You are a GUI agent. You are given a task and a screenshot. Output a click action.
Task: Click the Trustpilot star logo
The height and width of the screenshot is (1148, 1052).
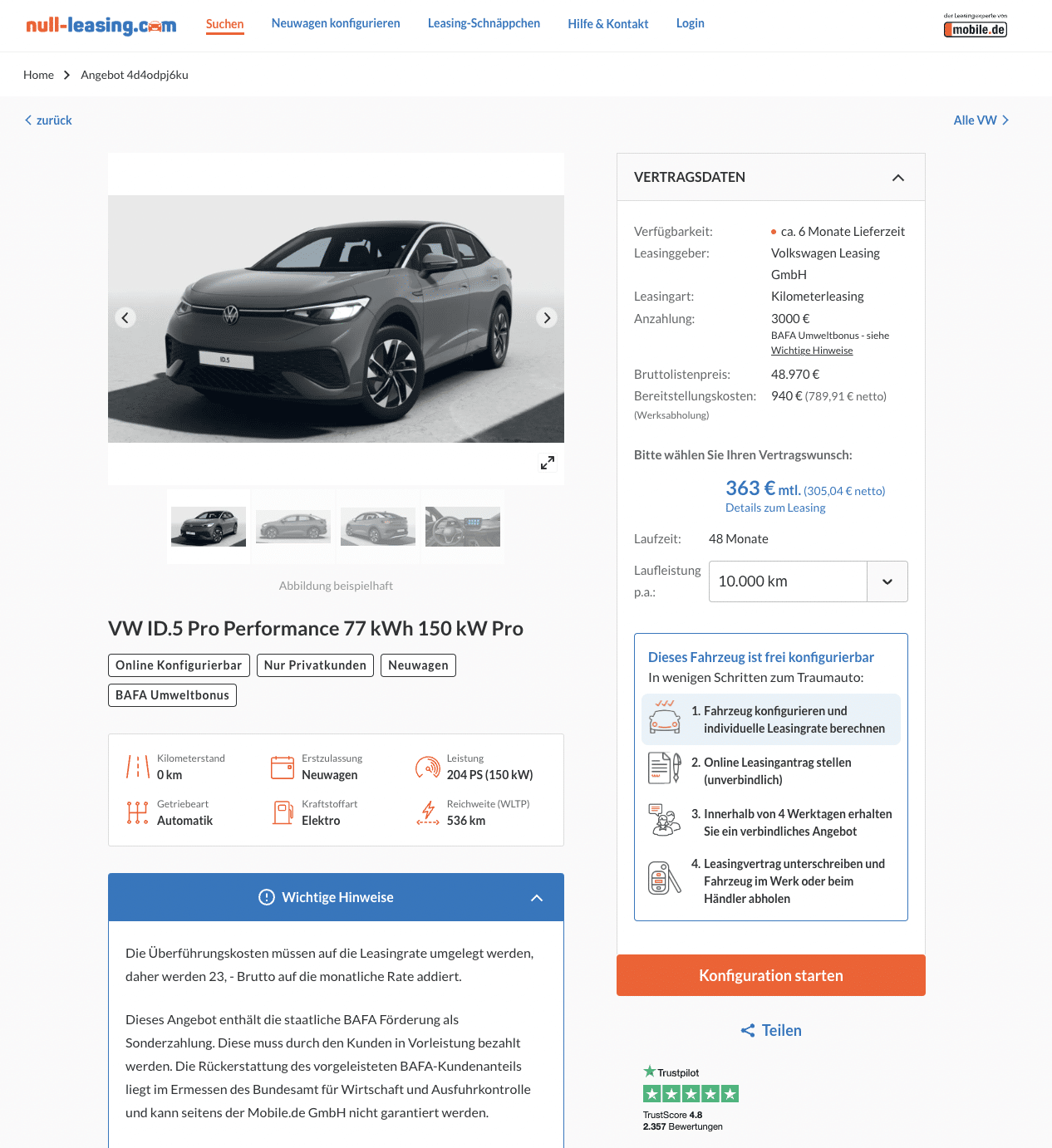click(x=650, y=1072)
